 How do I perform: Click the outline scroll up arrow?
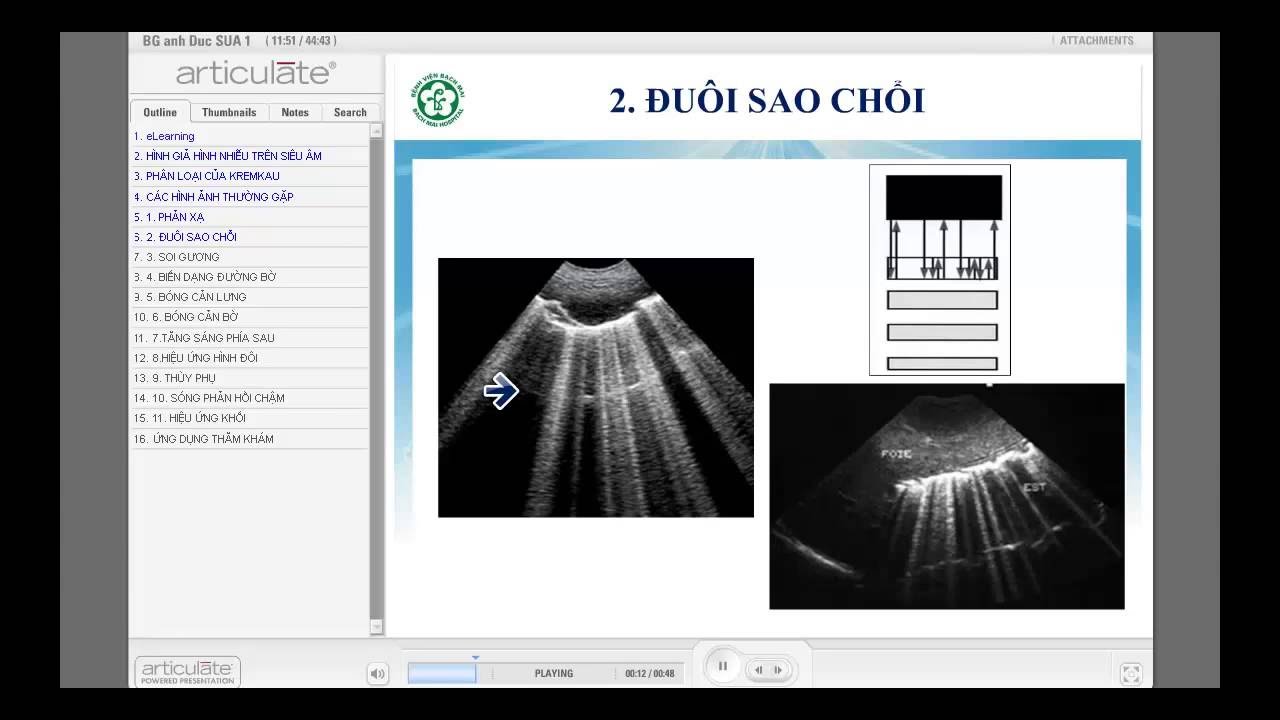(376, 130)
